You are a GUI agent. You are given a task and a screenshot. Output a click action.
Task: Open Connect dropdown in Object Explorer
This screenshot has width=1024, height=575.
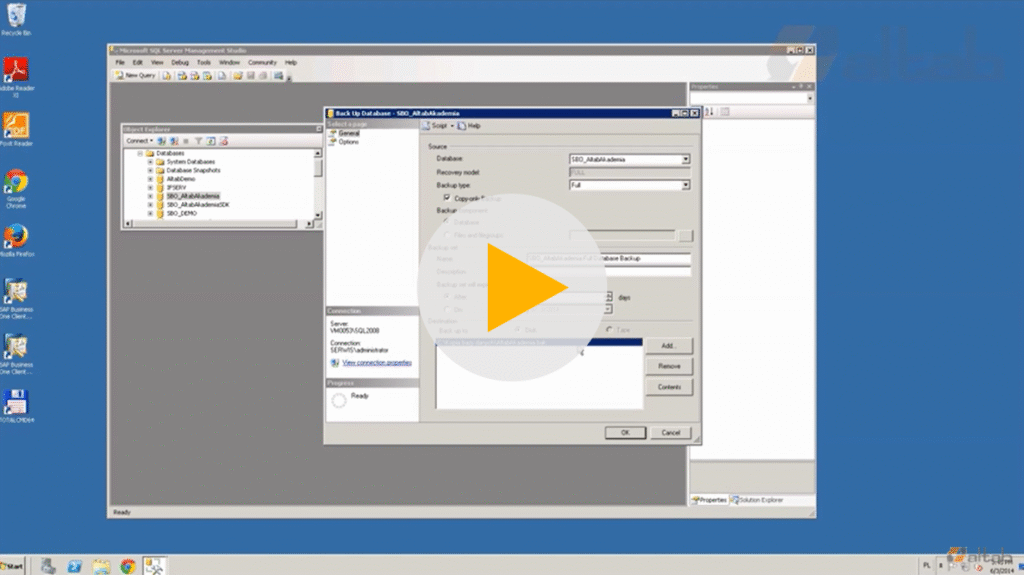pos(140,141)
